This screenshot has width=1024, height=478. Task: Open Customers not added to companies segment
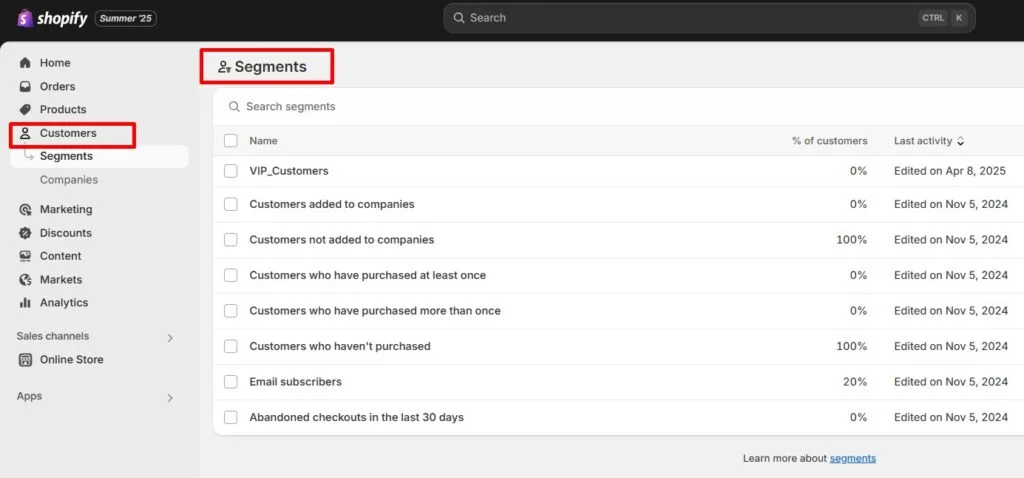(342, 240)
